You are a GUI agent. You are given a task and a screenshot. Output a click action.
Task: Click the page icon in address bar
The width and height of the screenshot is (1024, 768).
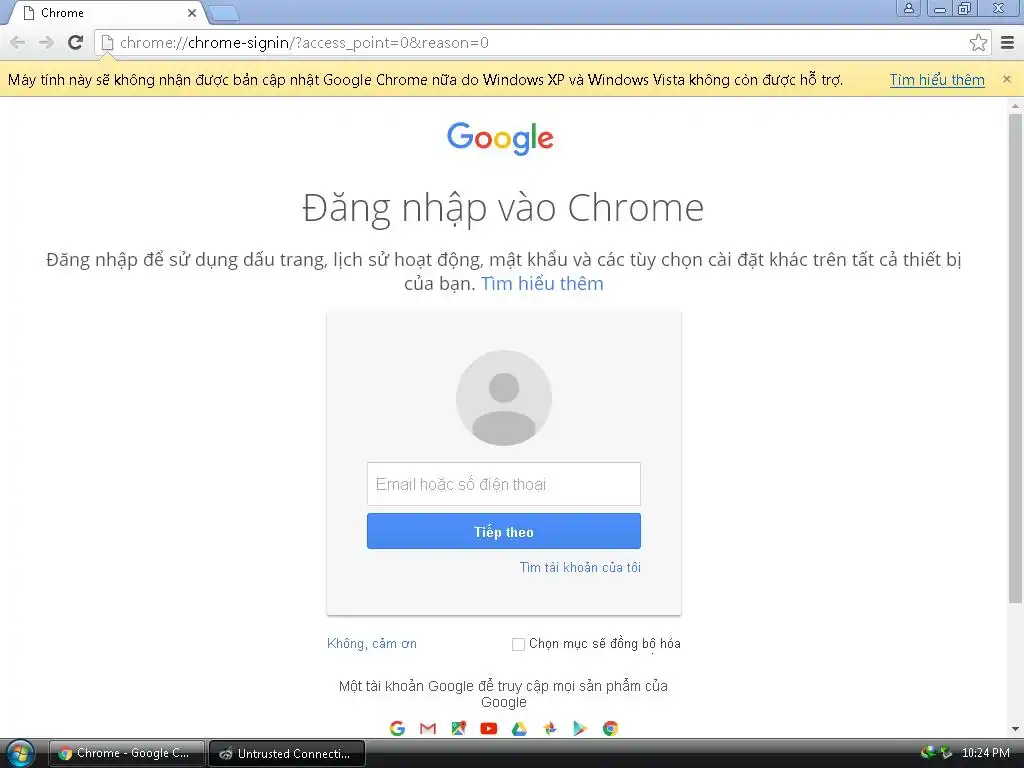point(108,42)
